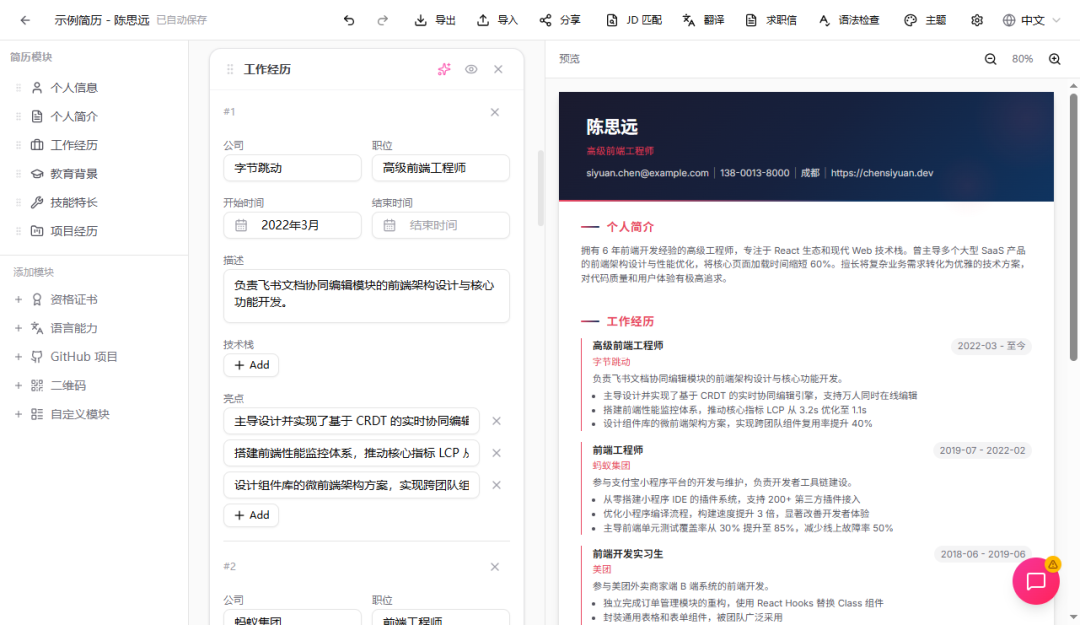Click Add under 技术栈
Screen dimensions: 1080x625
[251, 365]
